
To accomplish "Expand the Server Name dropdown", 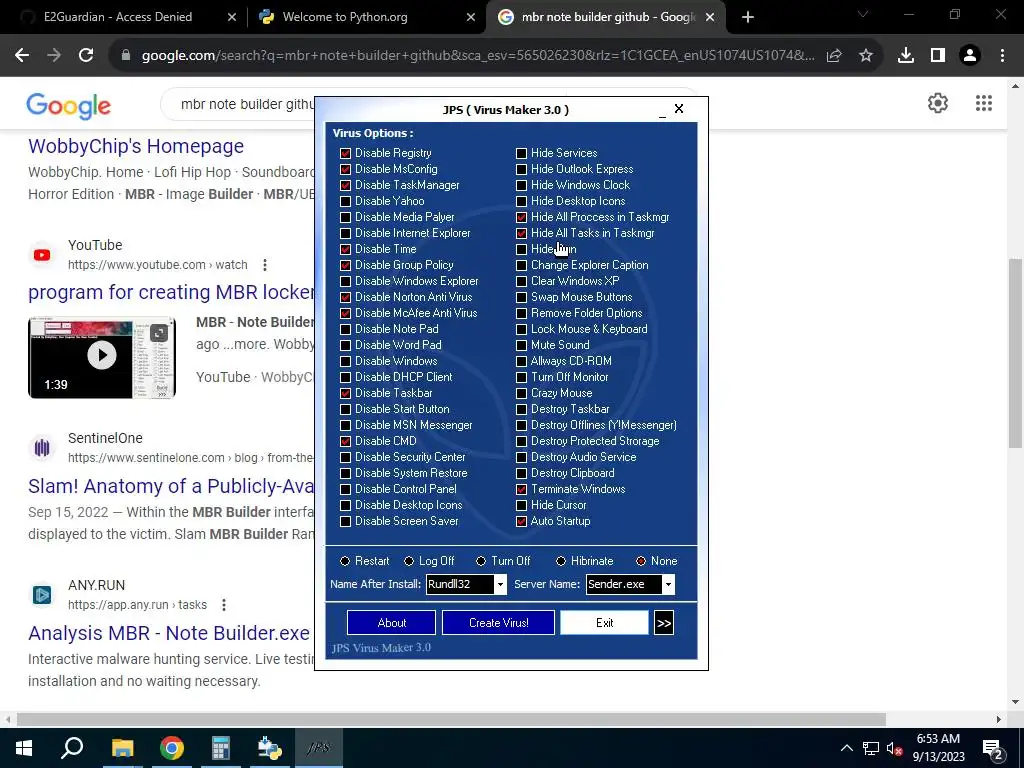I will (x=668, y=584).
